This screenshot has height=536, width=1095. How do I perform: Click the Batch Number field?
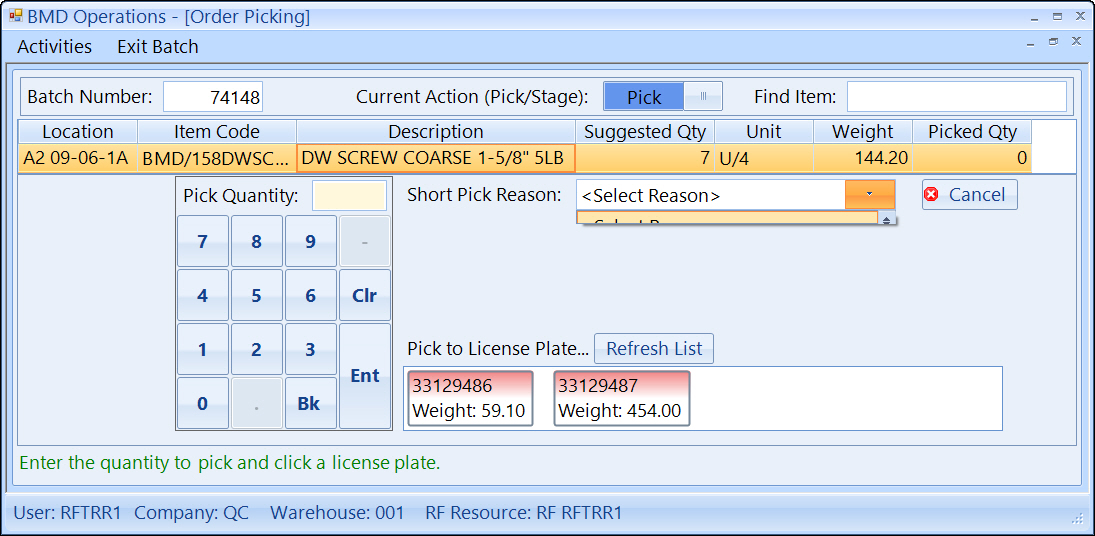(x=213, y=97)
